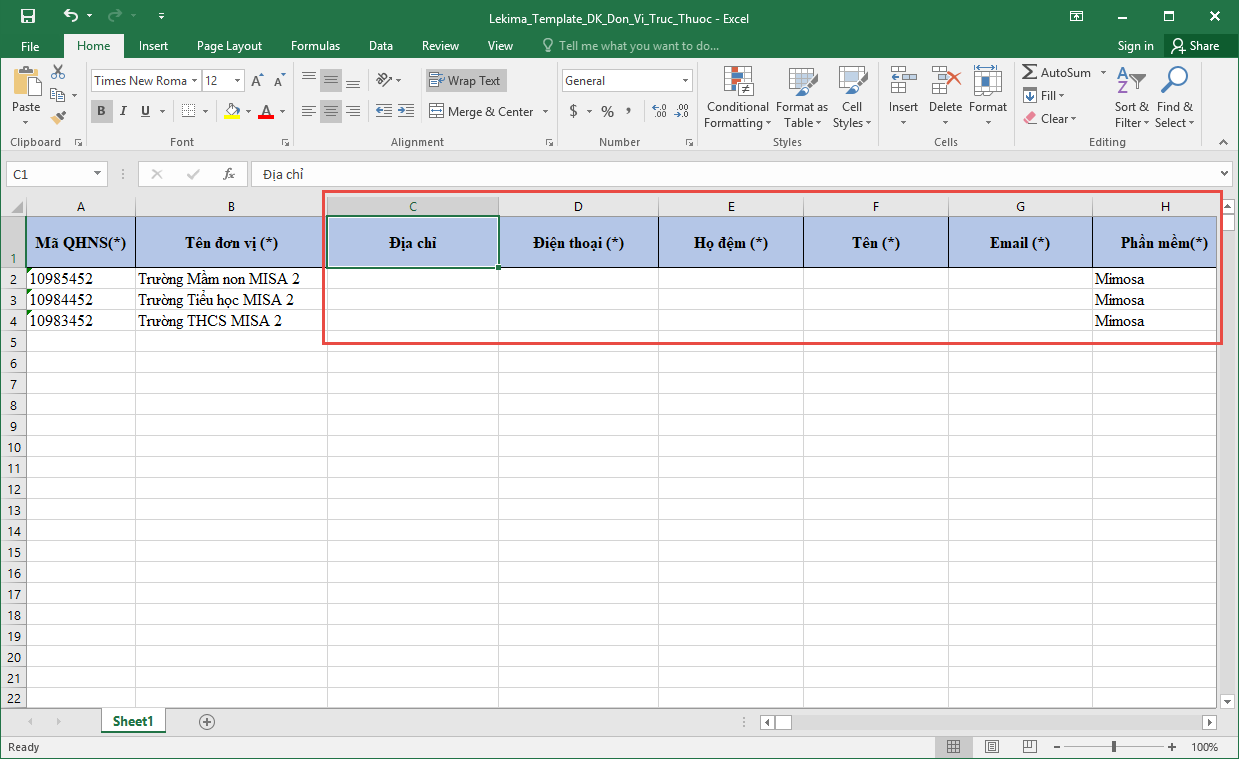Save the workbook with the floppy icon

(27, 16)
